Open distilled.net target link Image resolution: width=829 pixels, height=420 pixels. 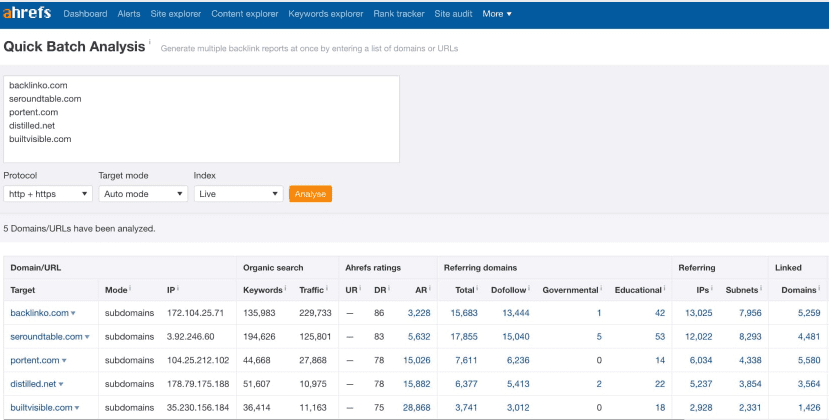[x=33, y=384]
